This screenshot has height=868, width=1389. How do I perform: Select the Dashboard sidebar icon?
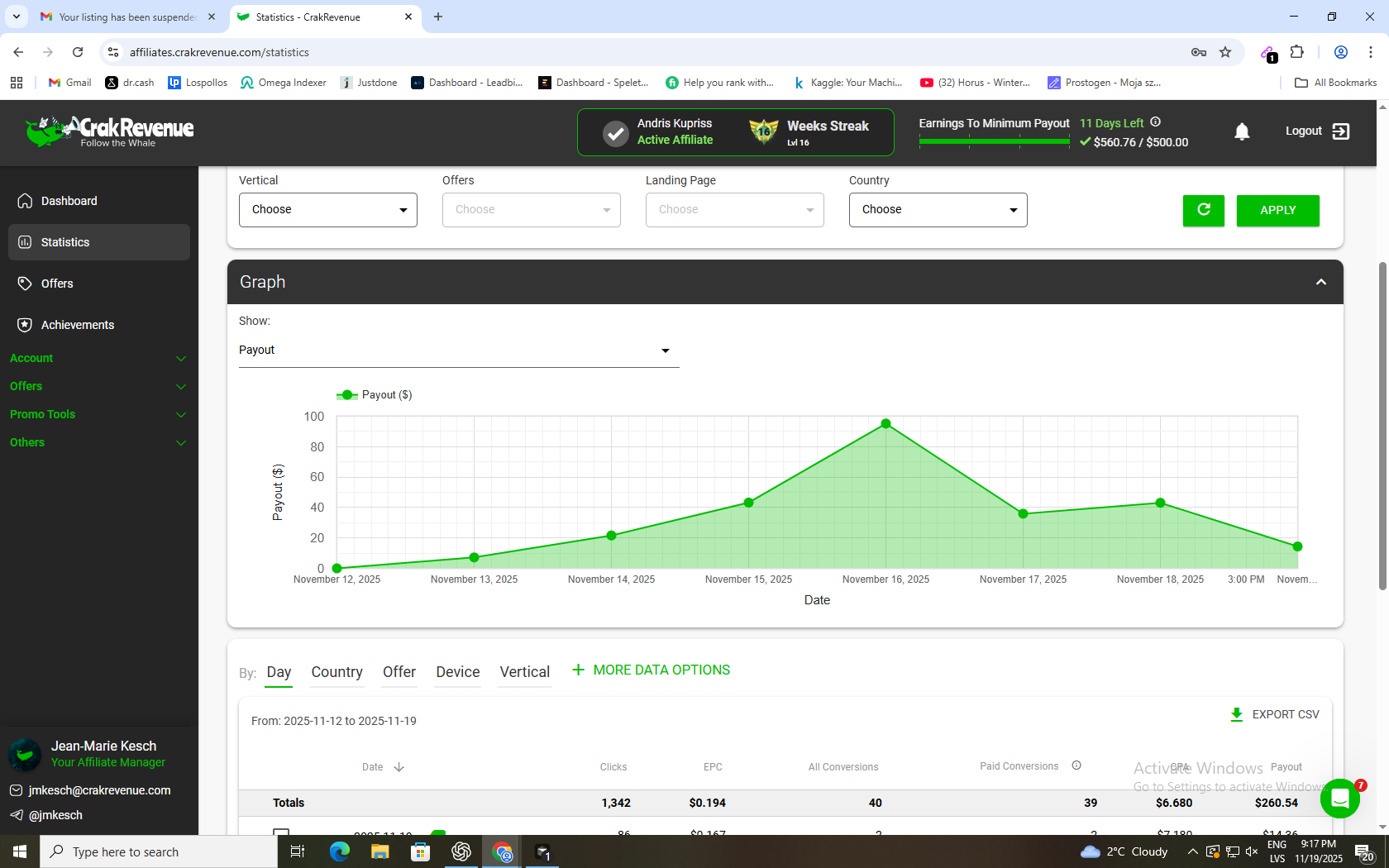tap(25, 201)
